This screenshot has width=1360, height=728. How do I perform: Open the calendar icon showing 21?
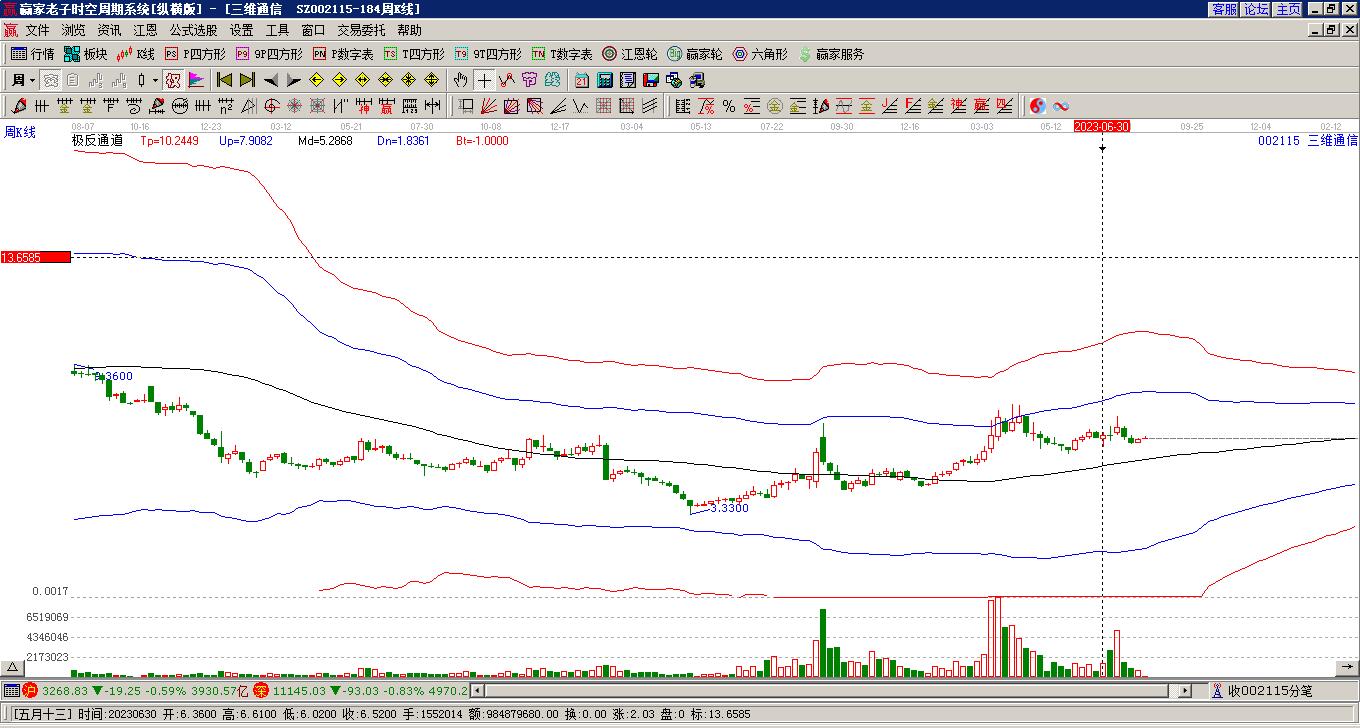581,80
